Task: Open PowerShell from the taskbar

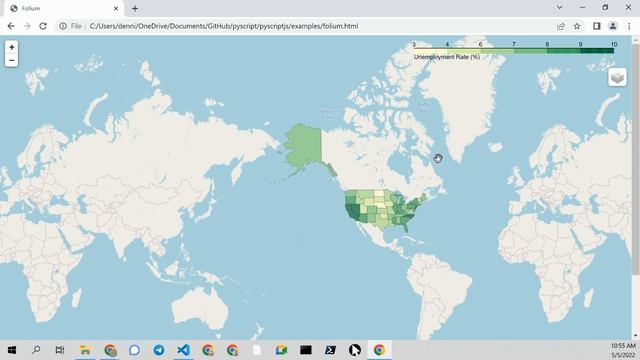Action: pyautogui.click(x=330, y=350)
